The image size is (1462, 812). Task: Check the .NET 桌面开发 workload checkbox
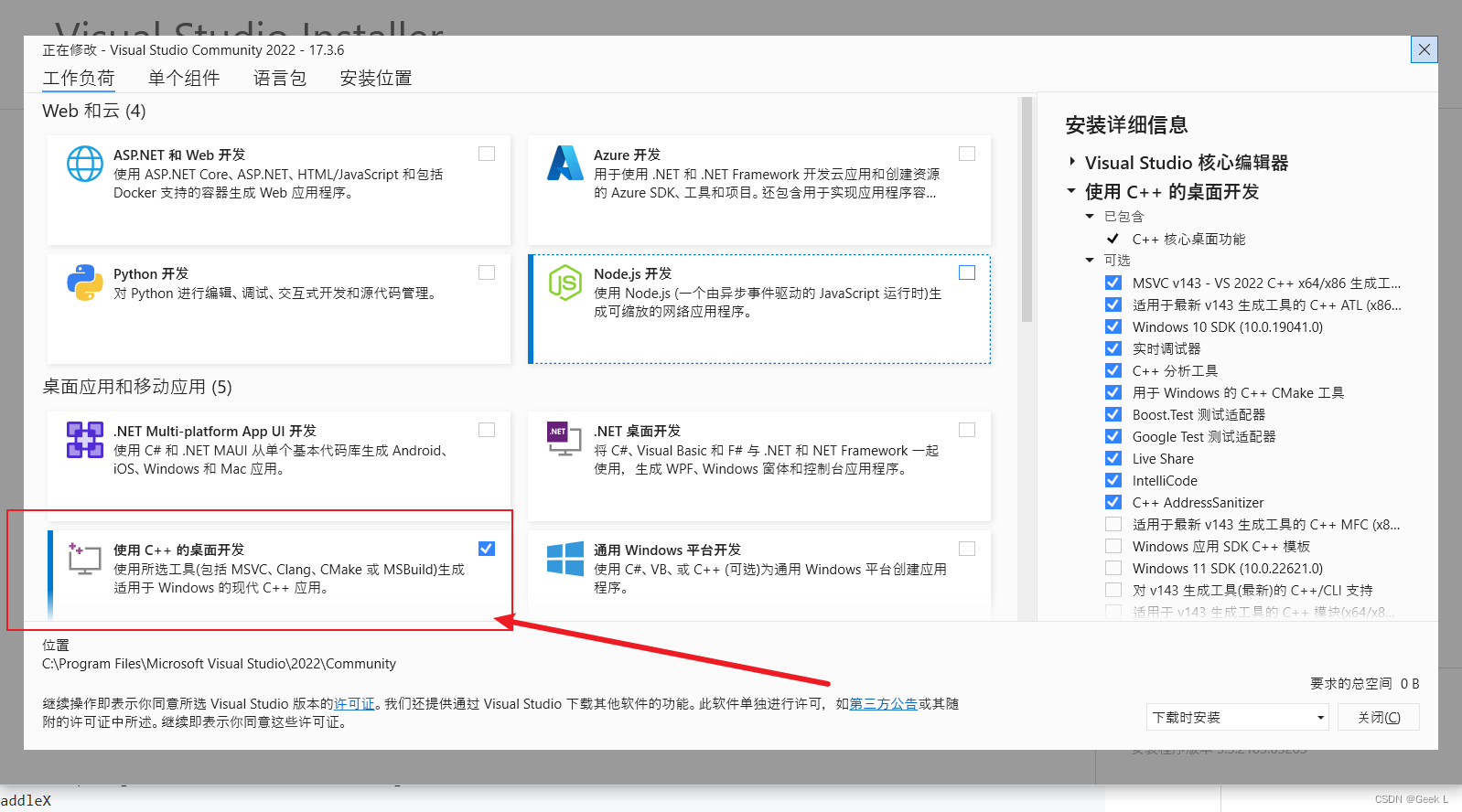point(967,430)
